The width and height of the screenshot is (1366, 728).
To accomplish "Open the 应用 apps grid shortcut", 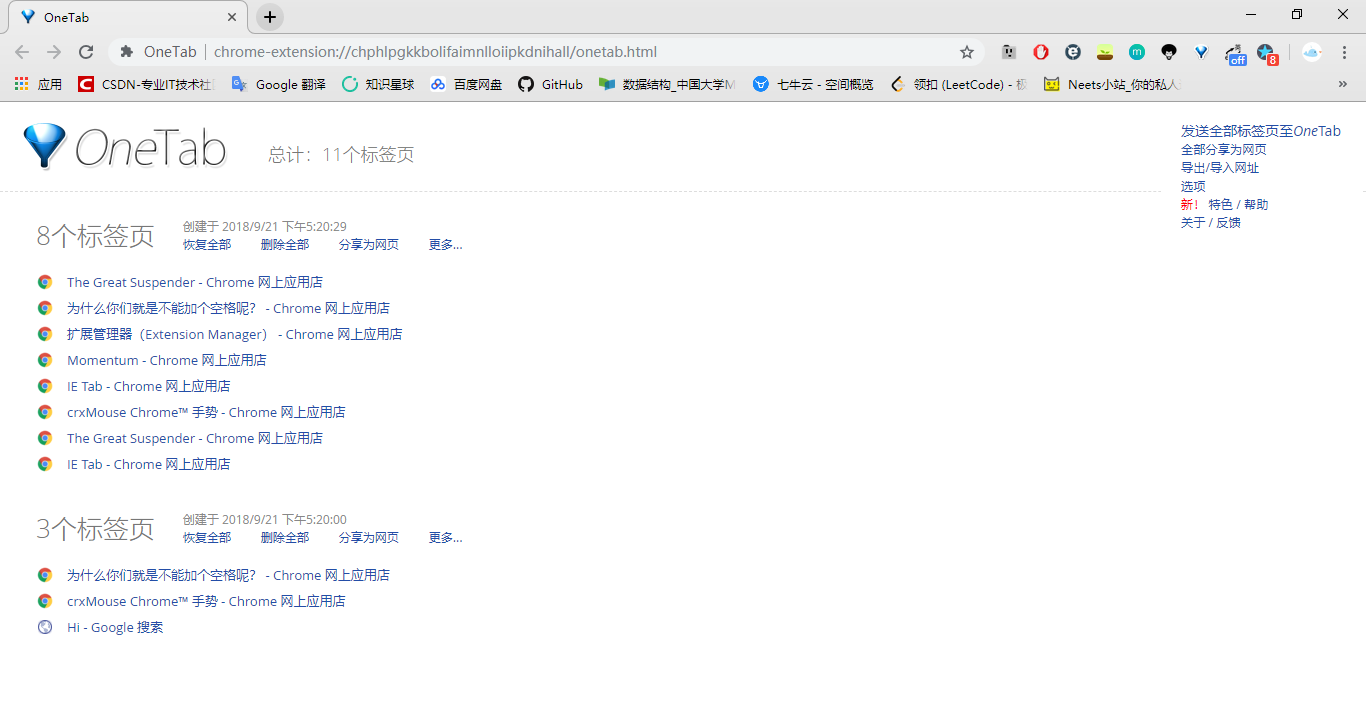I will [38, 85].
